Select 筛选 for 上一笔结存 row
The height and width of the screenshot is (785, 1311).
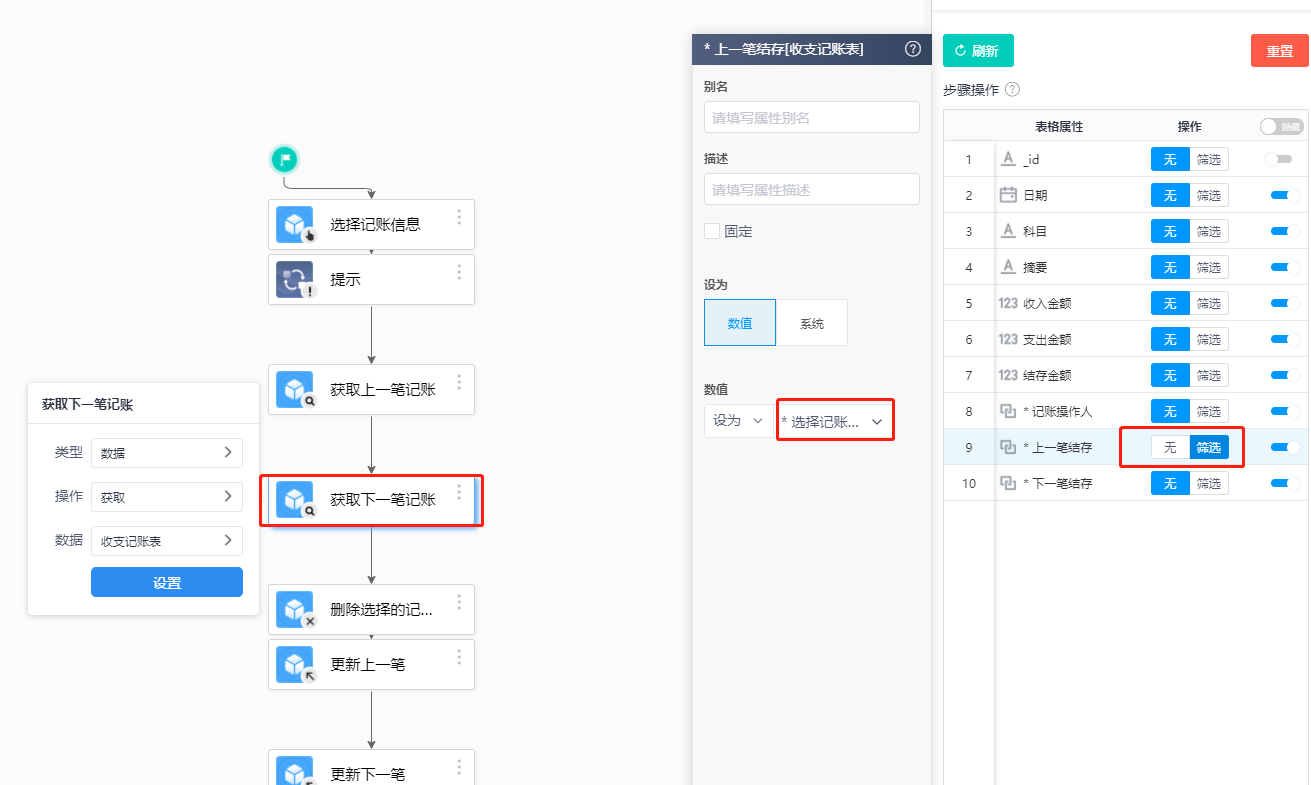pos(1209,447)
